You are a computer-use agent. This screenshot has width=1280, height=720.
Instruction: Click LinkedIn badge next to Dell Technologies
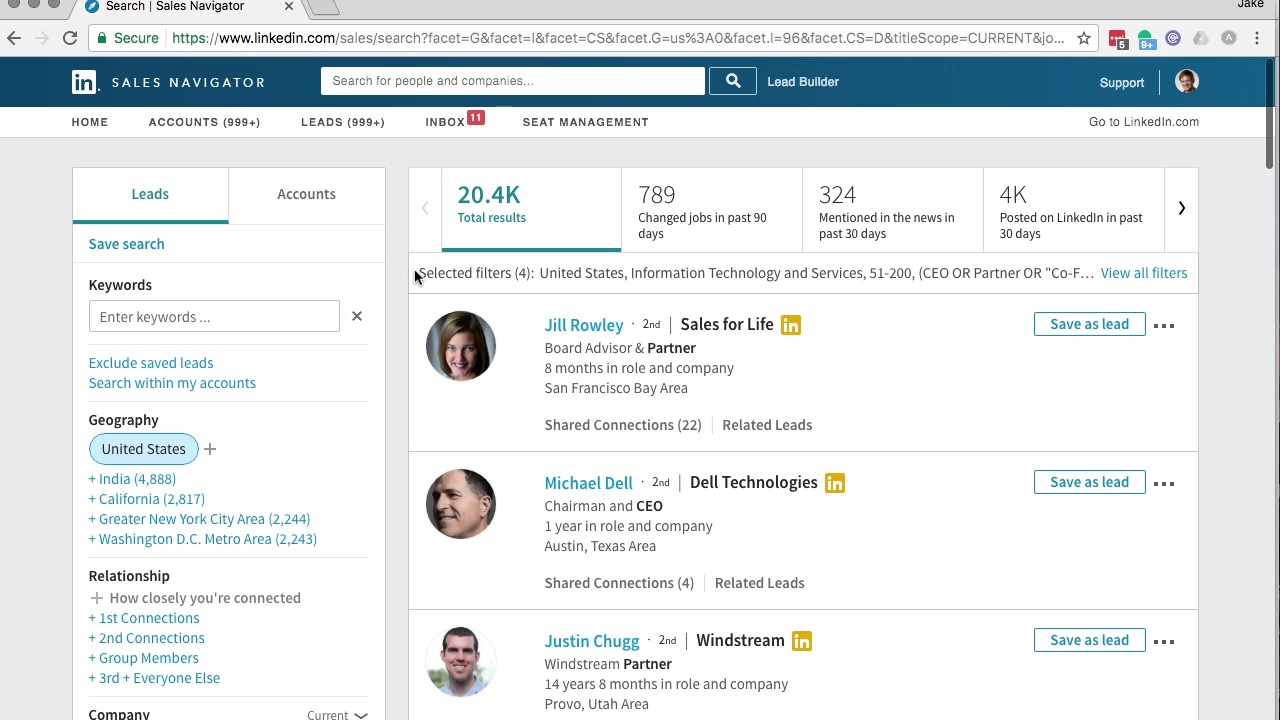tap(835, 483)
